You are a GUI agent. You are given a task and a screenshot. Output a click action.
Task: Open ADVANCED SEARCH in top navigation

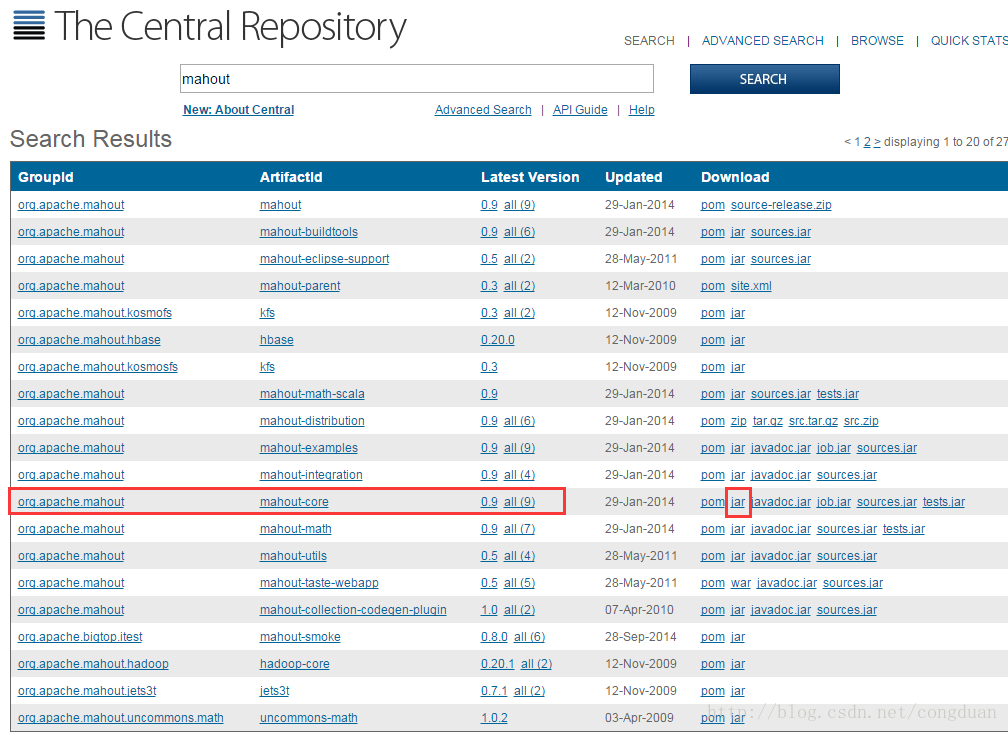coord(762,40)
